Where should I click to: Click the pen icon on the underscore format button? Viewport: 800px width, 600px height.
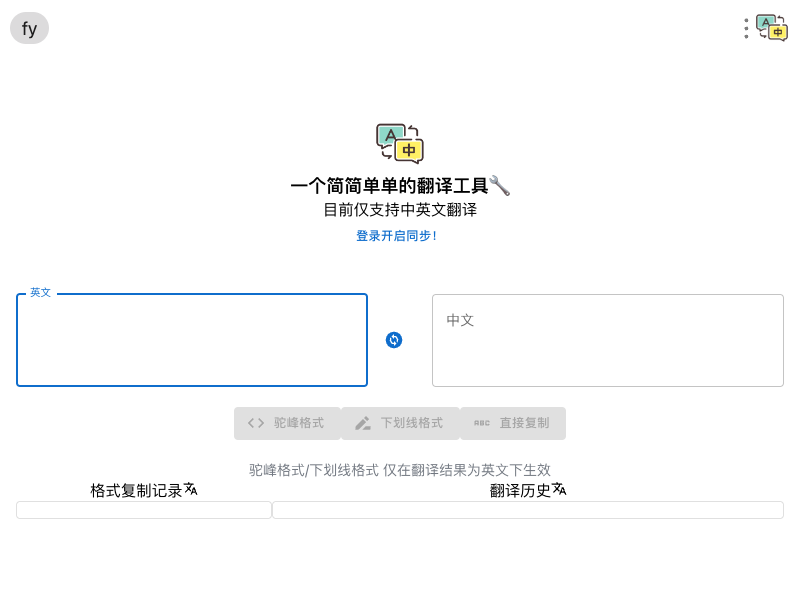[x=363, y=423]
